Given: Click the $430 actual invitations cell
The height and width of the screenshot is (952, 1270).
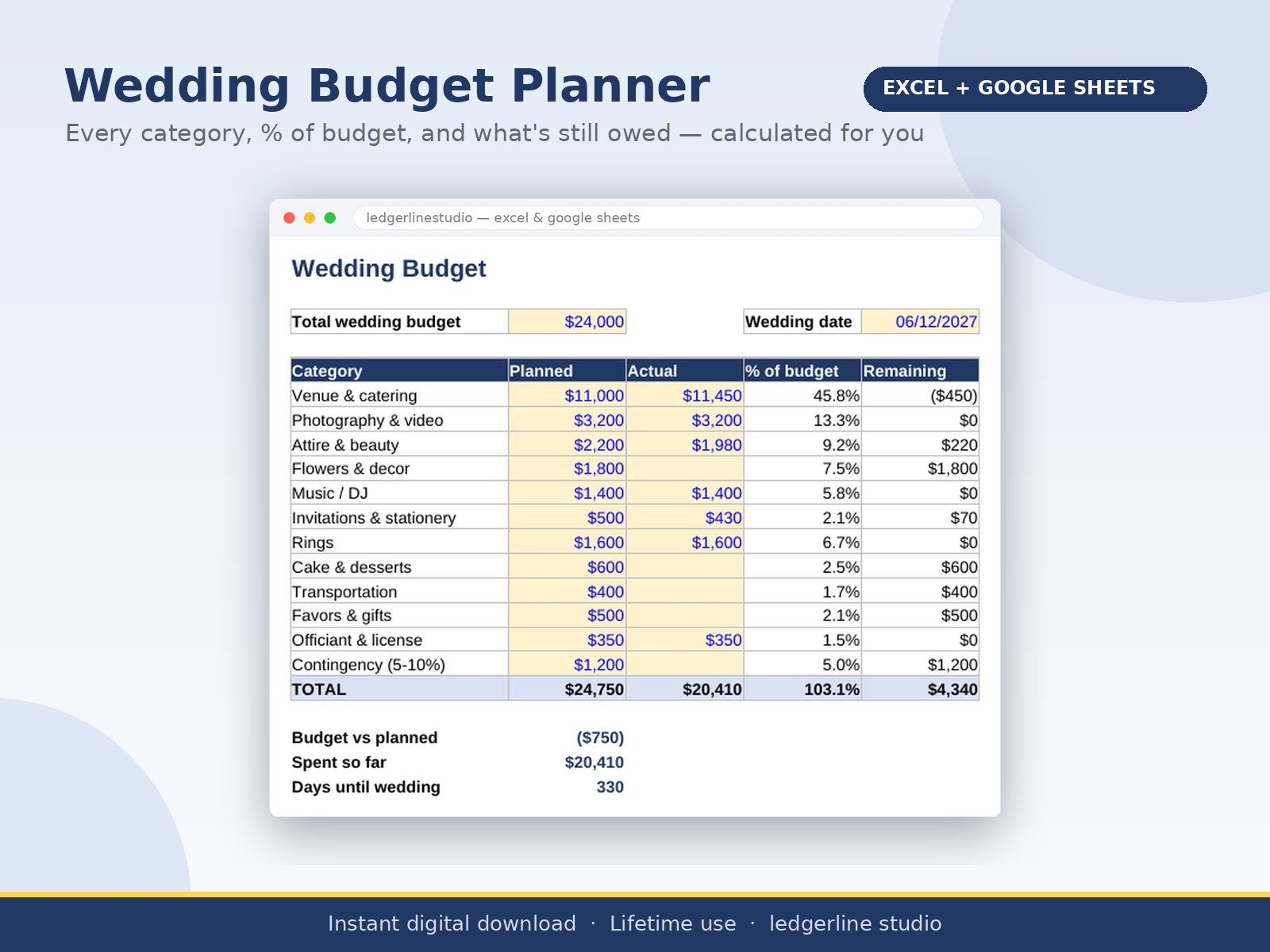Looking at the screenshot, I should pyautogui.click(x=685, y=517).
